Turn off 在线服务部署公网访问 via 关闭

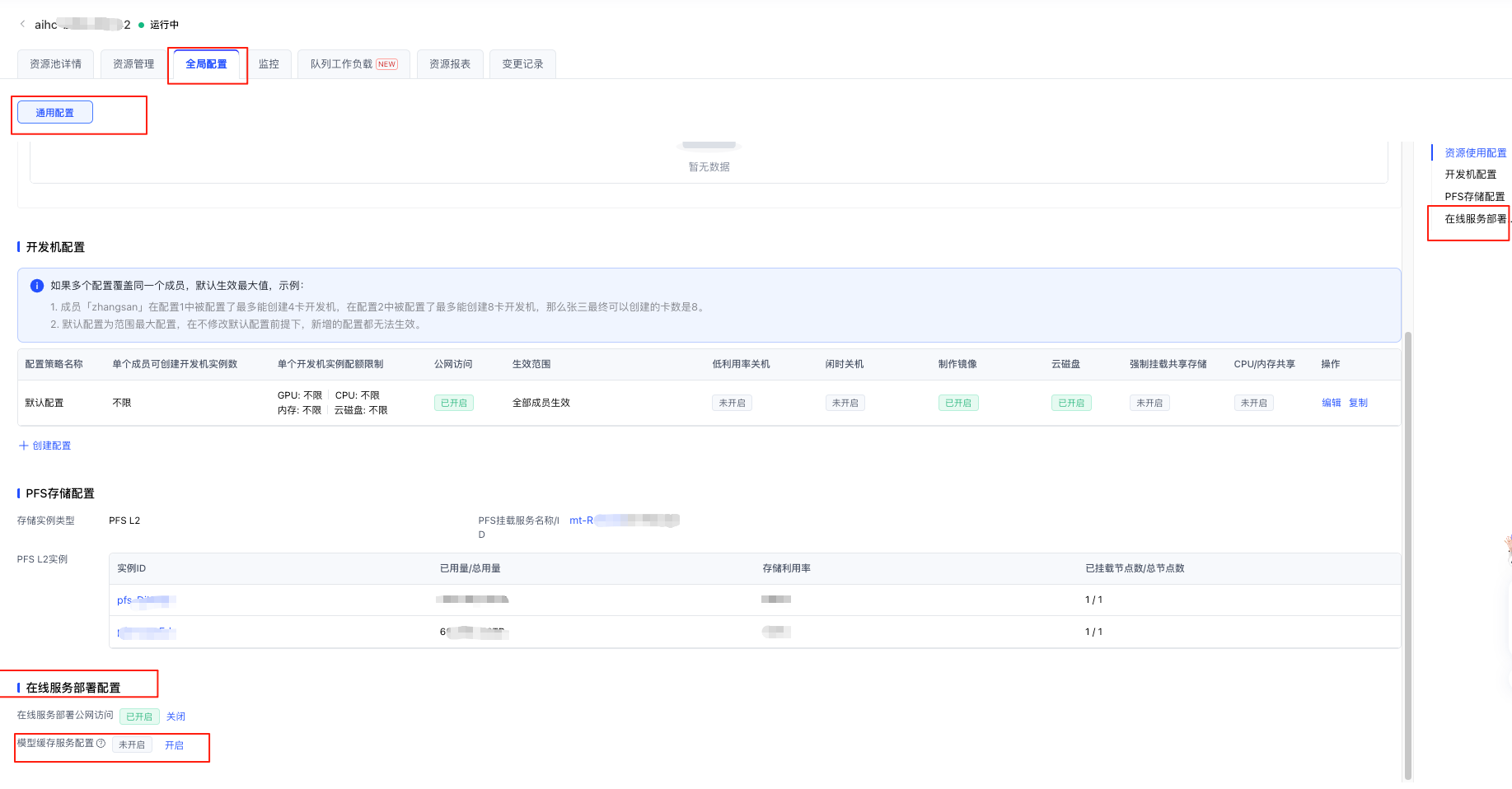click(x=176, y=717)
